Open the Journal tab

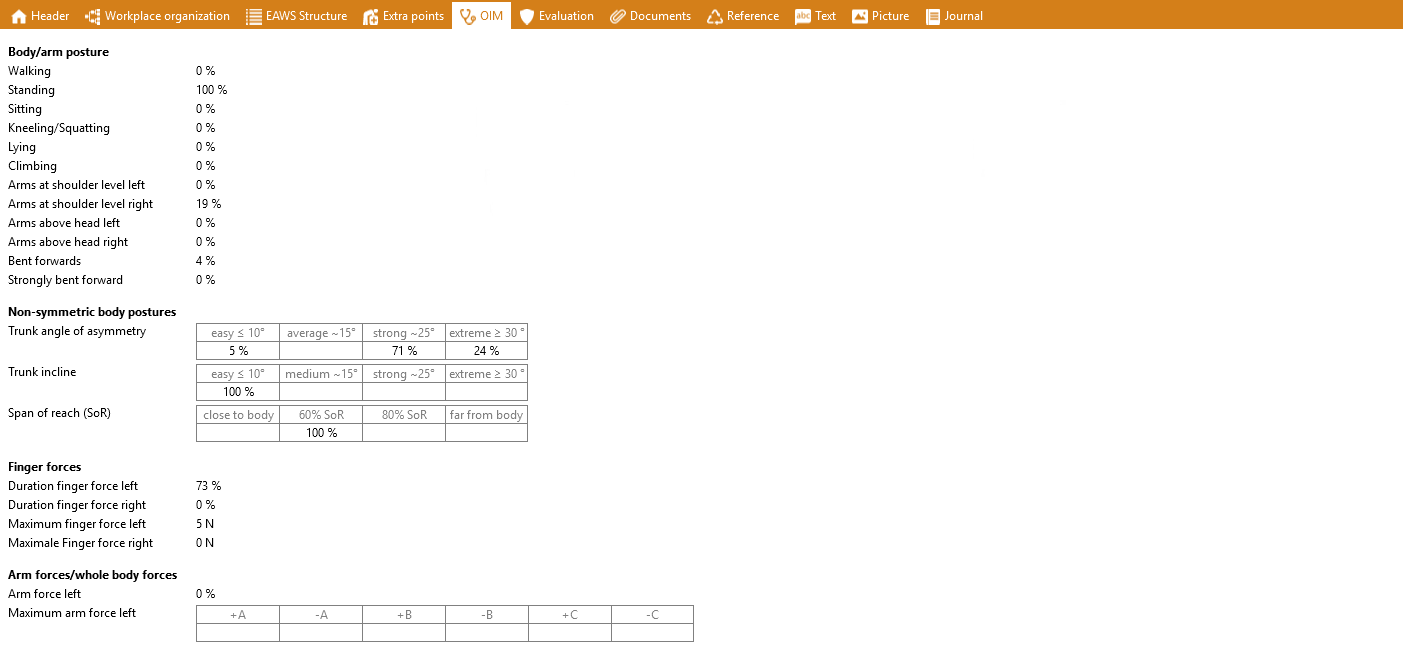954,16
